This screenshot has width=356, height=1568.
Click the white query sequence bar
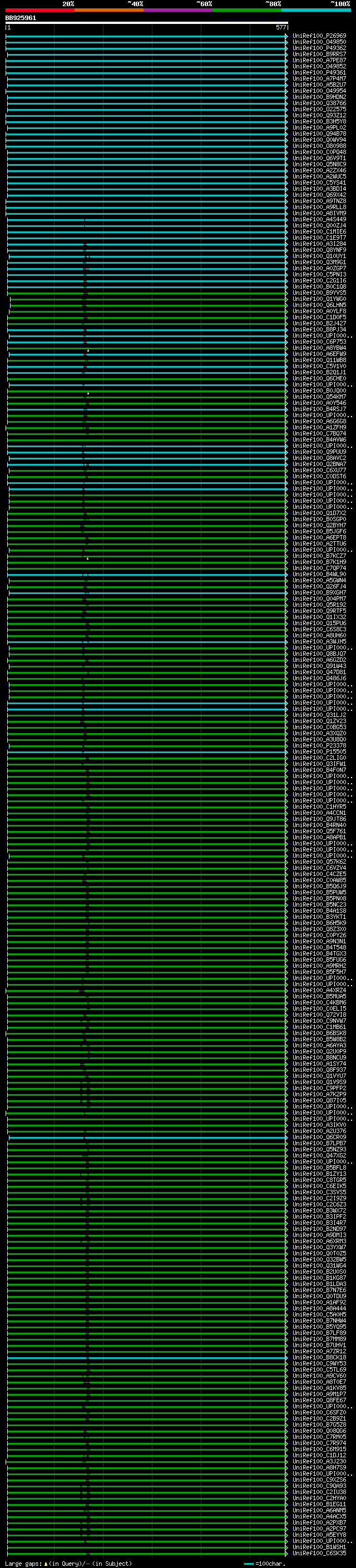tap(147, 23)
